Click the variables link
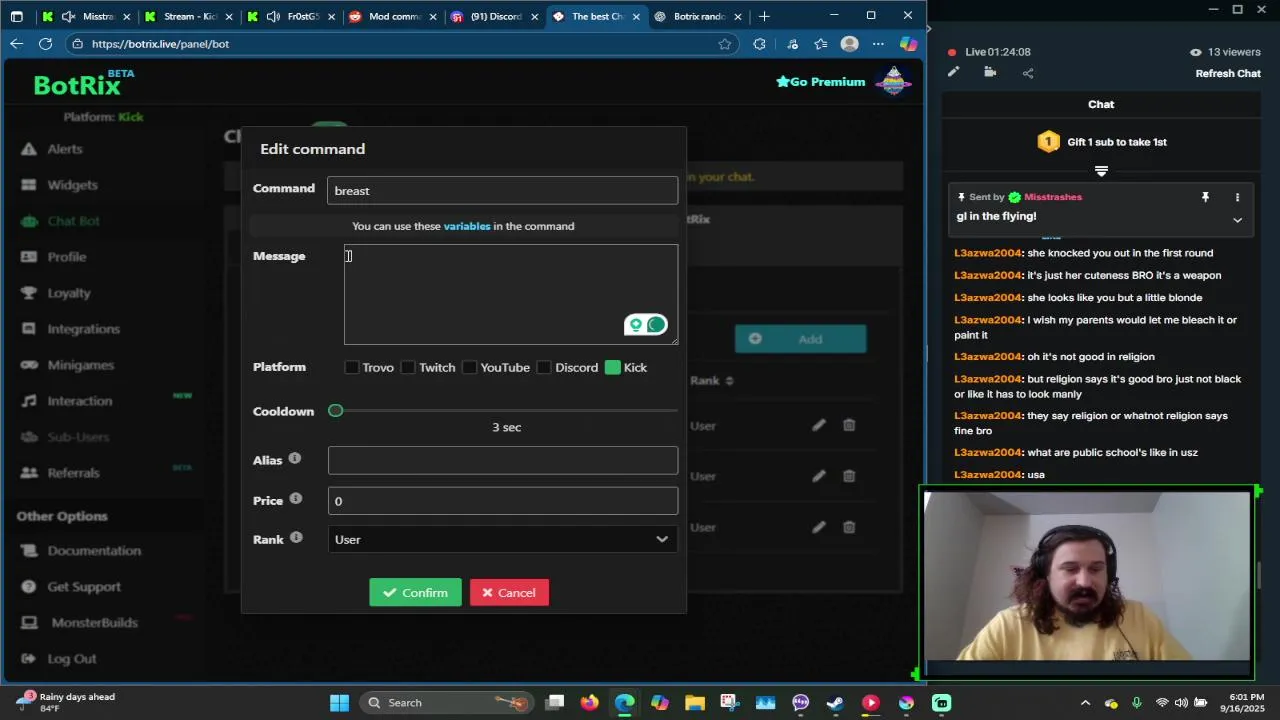Screen dimensions: 1280x720 (x=467, y=226)
